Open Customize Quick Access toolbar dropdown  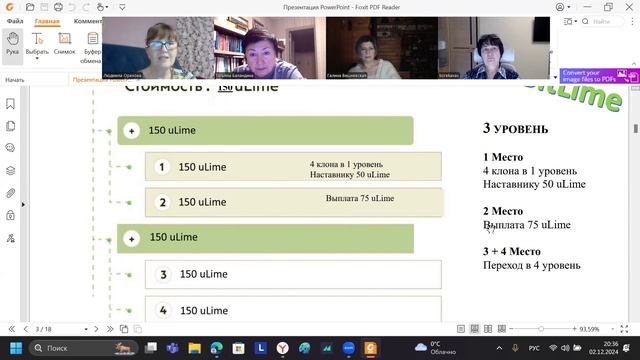click(122, 7)
